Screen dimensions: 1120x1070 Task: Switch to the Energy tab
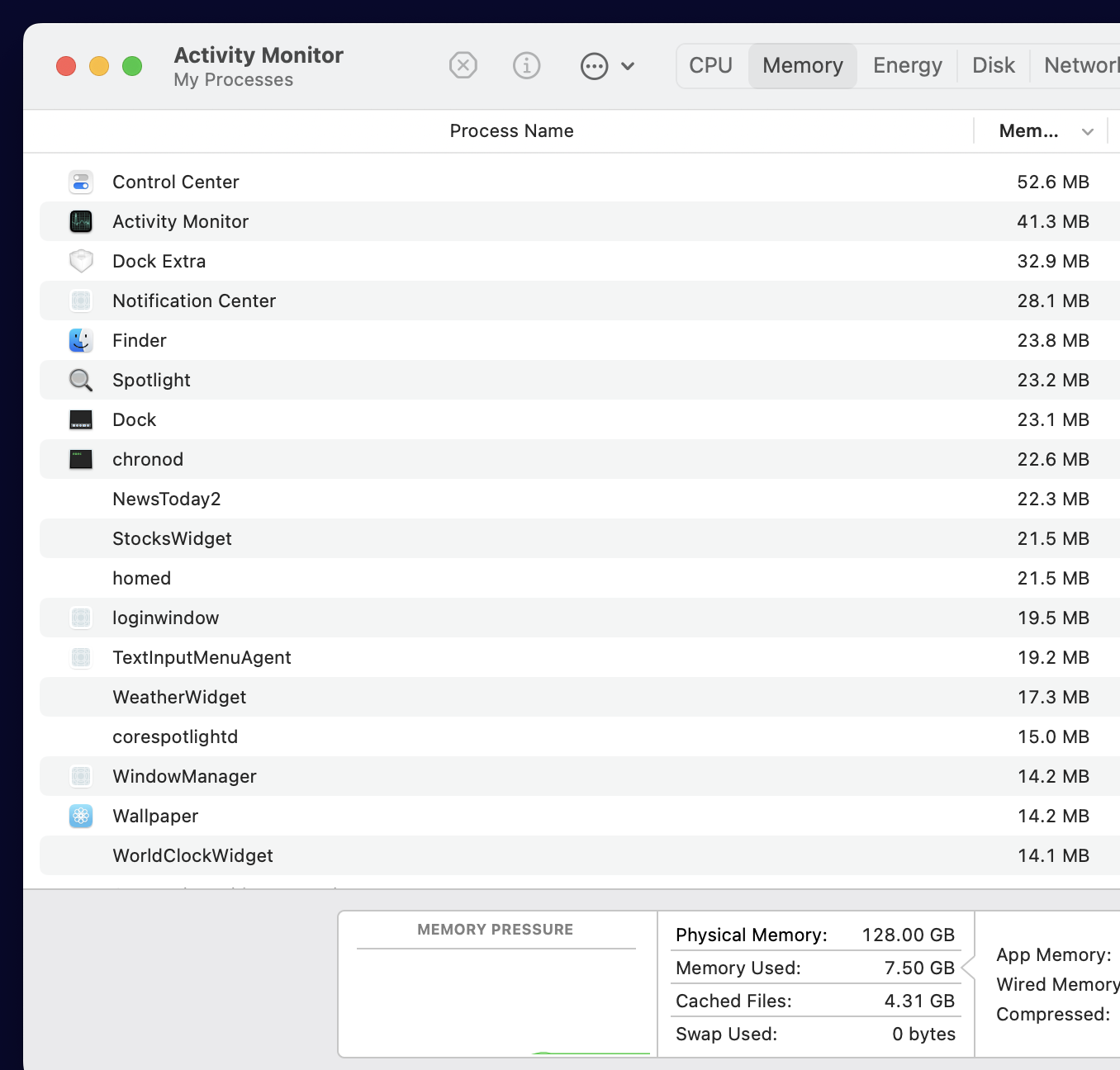(907, 65)
